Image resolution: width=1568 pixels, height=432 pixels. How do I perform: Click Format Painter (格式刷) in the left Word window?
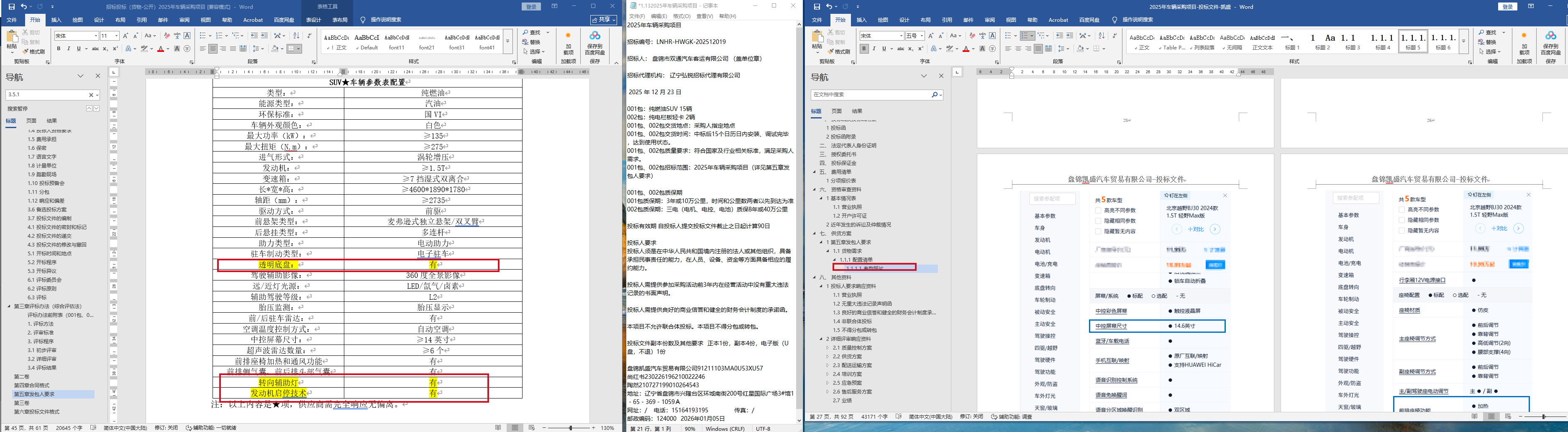34,52
